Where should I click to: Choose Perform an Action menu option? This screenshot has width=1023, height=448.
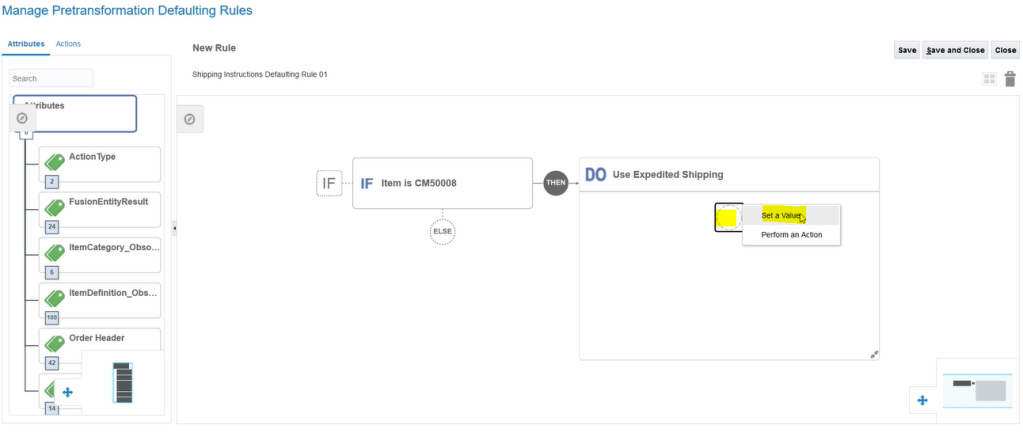point(791,234)
